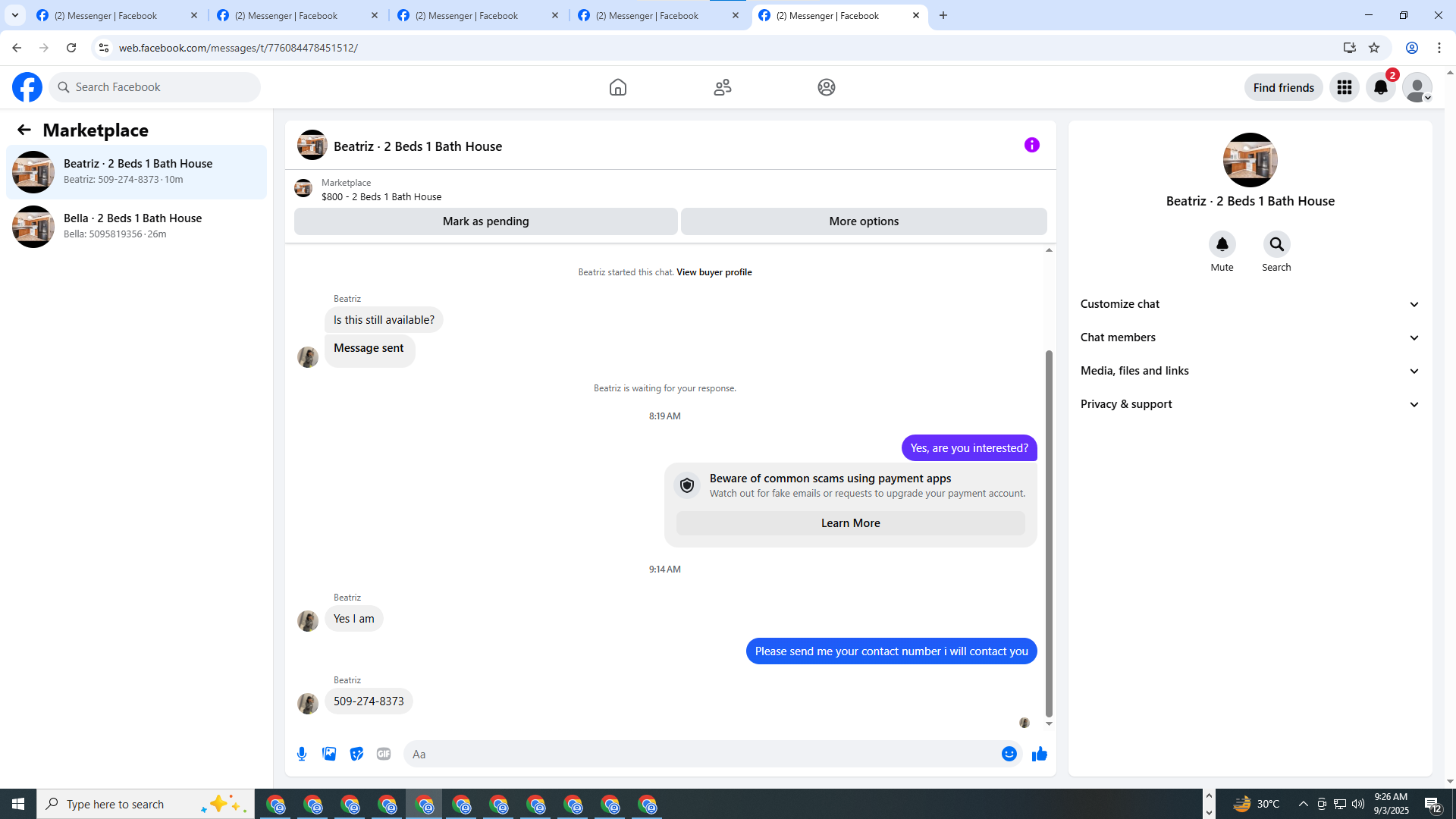Open a new browser tab

point(943,15)
